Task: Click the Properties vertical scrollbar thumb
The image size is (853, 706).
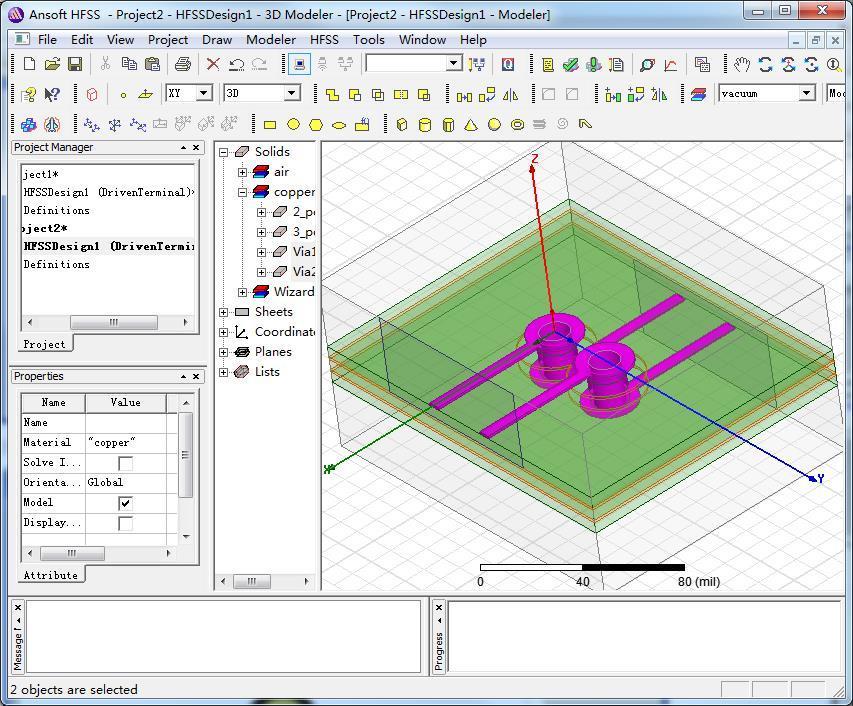Action: (186, 455)
